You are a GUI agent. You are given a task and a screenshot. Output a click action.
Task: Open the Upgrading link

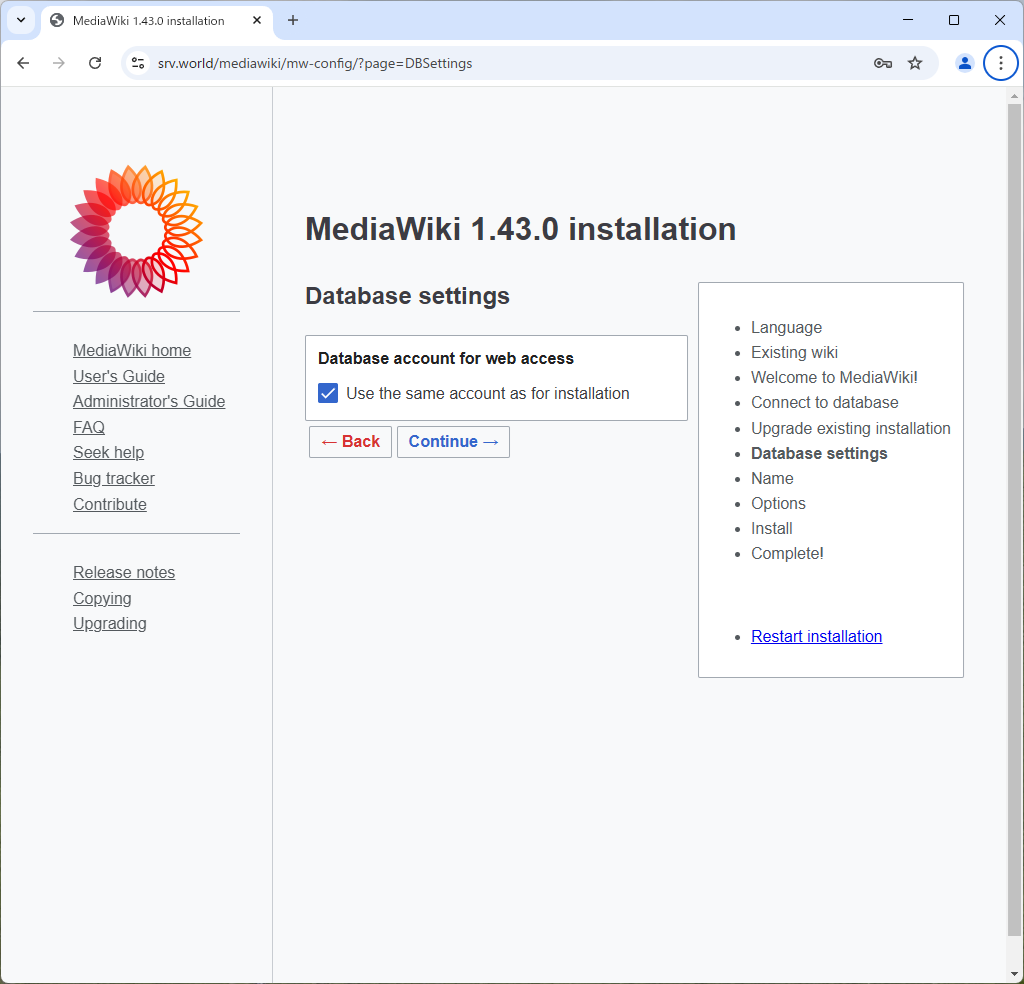tap(110, 624)
